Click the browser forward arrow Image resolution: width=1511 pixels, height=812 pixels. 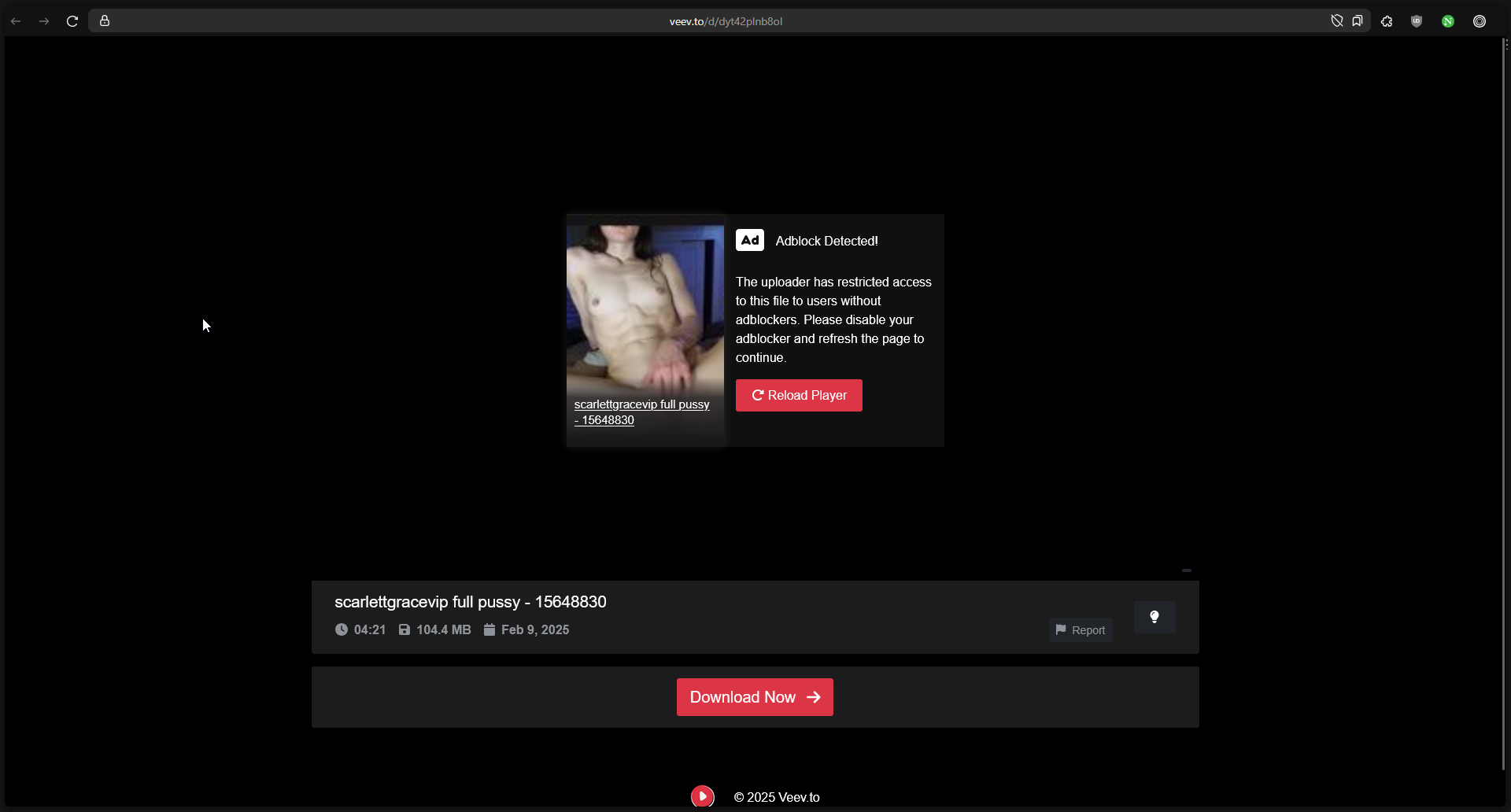click(x=44, y=21)
